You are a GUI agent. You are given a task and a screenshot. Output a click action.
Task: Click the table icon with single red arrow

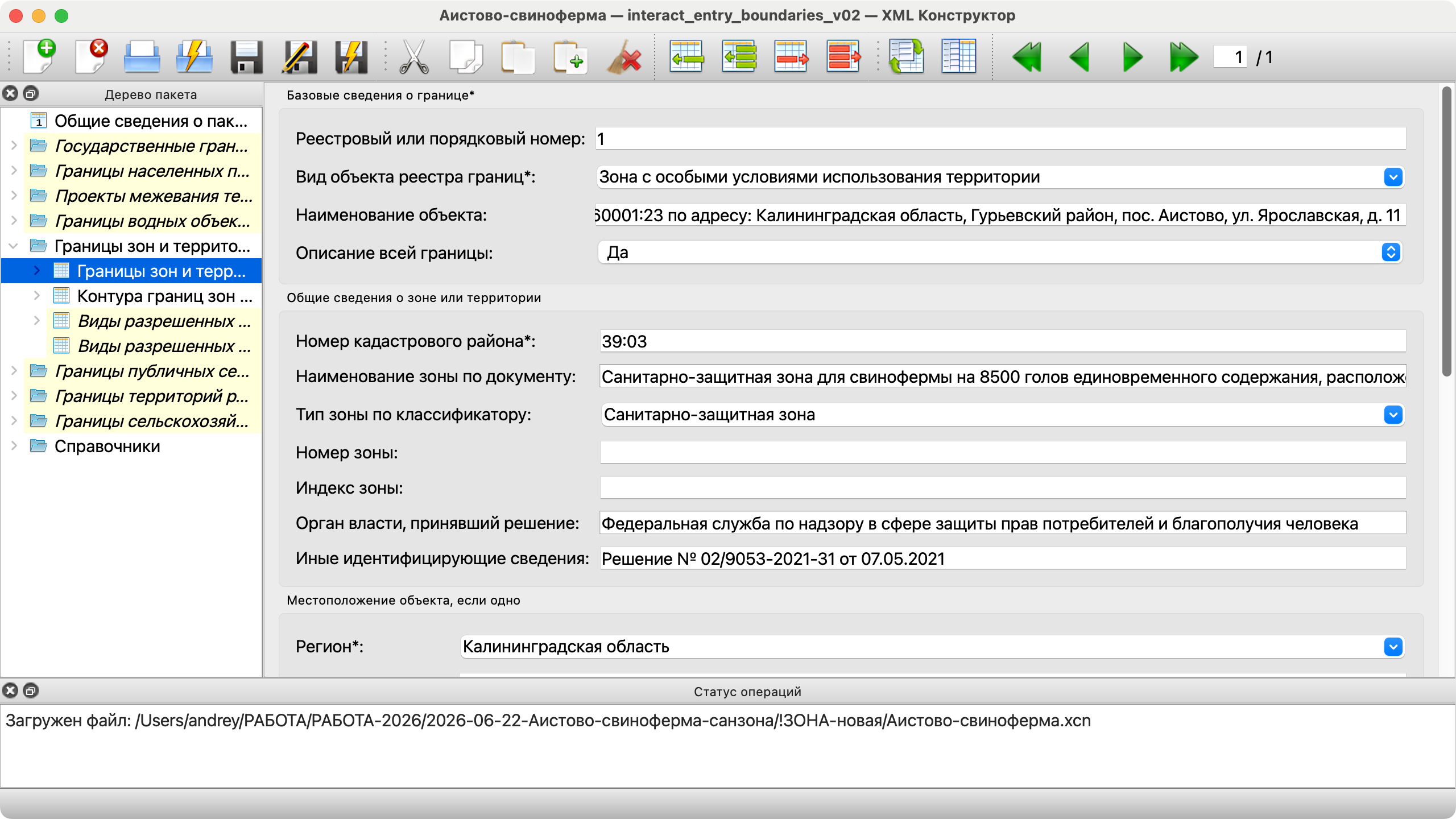pos(791,56)
